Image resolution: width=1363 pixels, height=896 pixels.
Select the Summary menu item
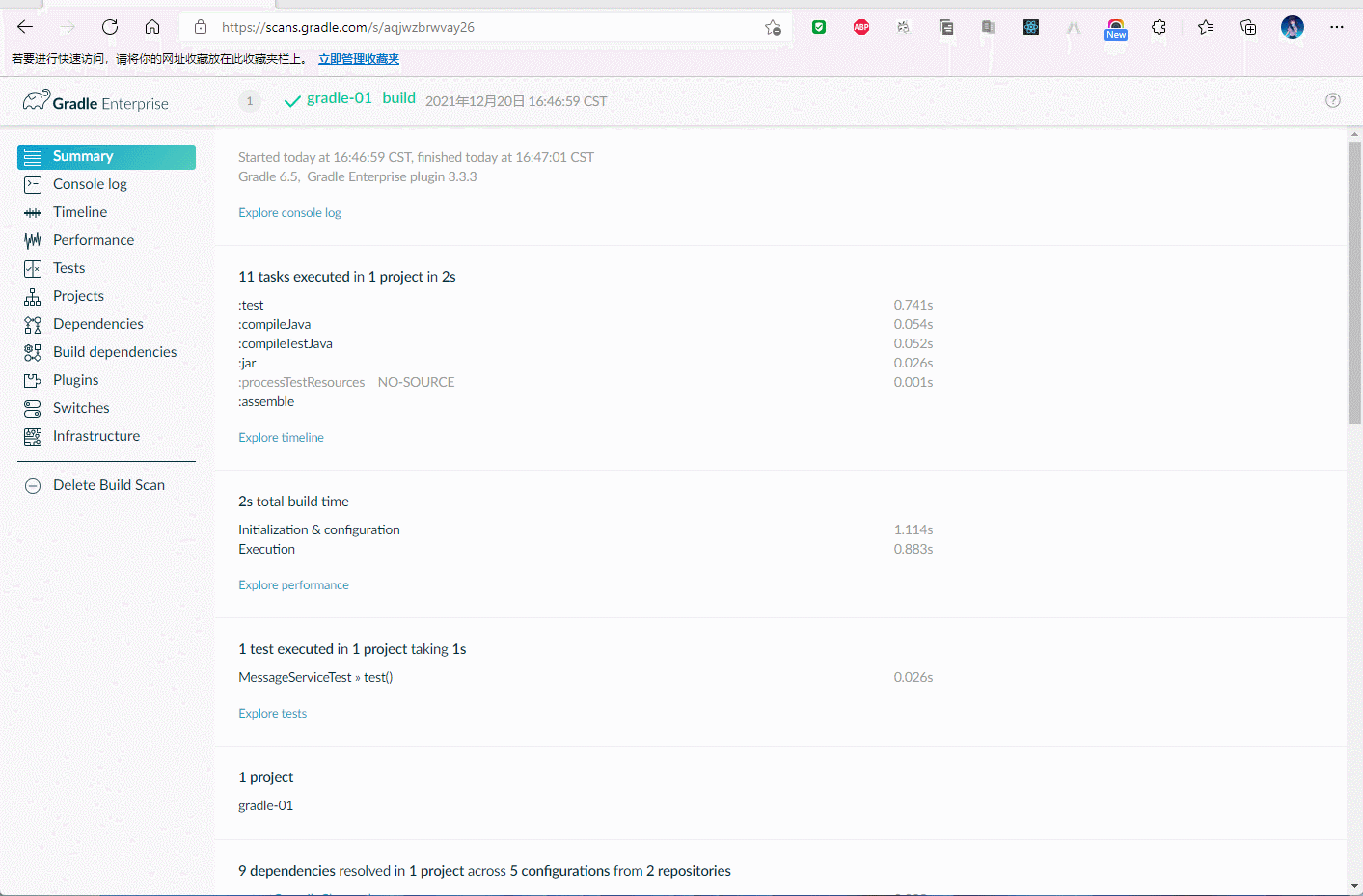click(x=106, y=156)
